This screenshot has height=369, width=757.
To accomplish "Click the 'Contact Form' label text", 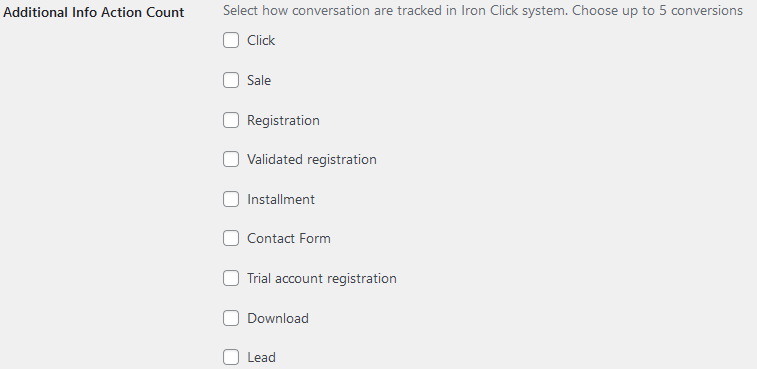I will tap(289, 239).
